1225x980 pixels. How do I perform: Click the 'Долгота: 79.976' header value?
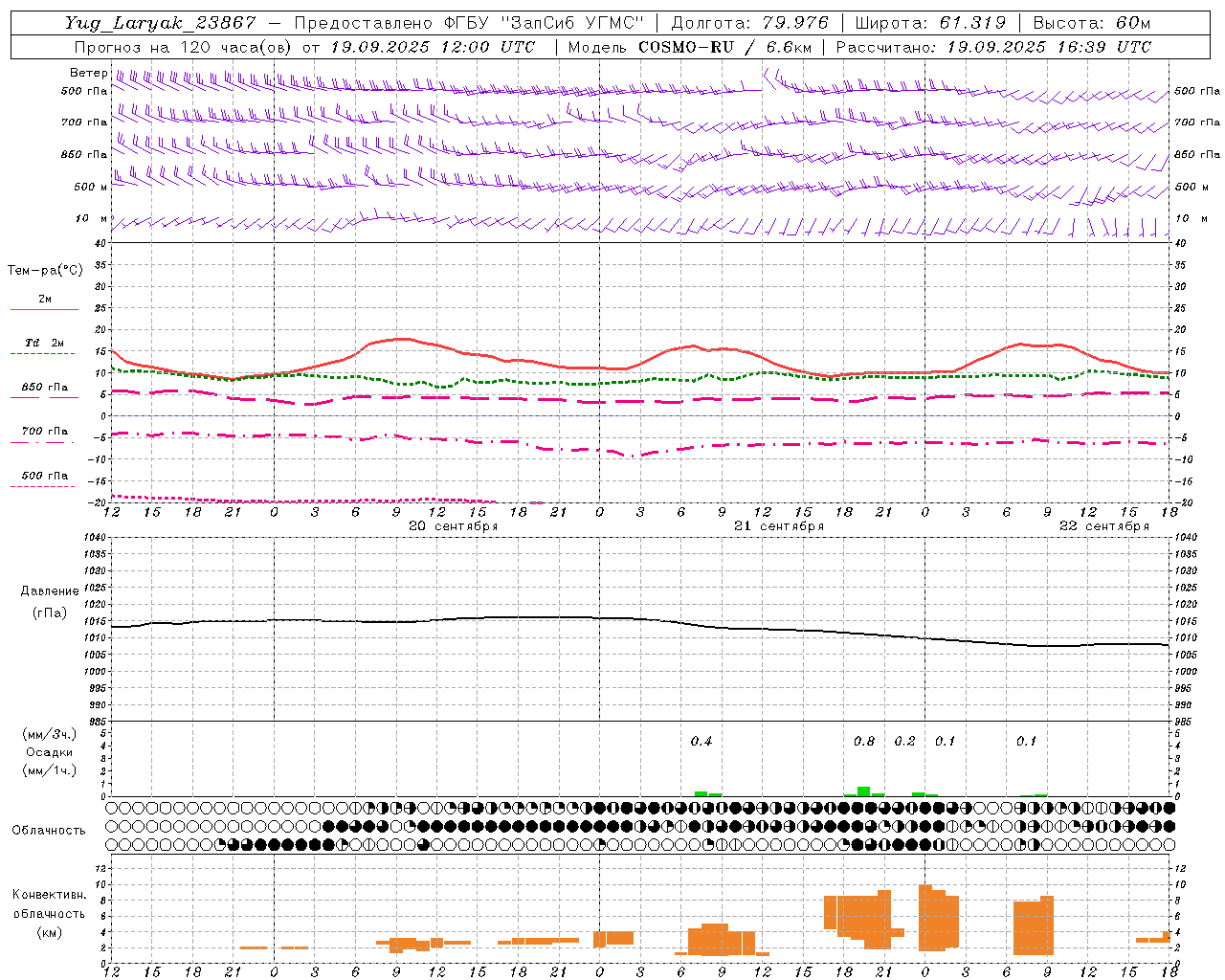750,23
